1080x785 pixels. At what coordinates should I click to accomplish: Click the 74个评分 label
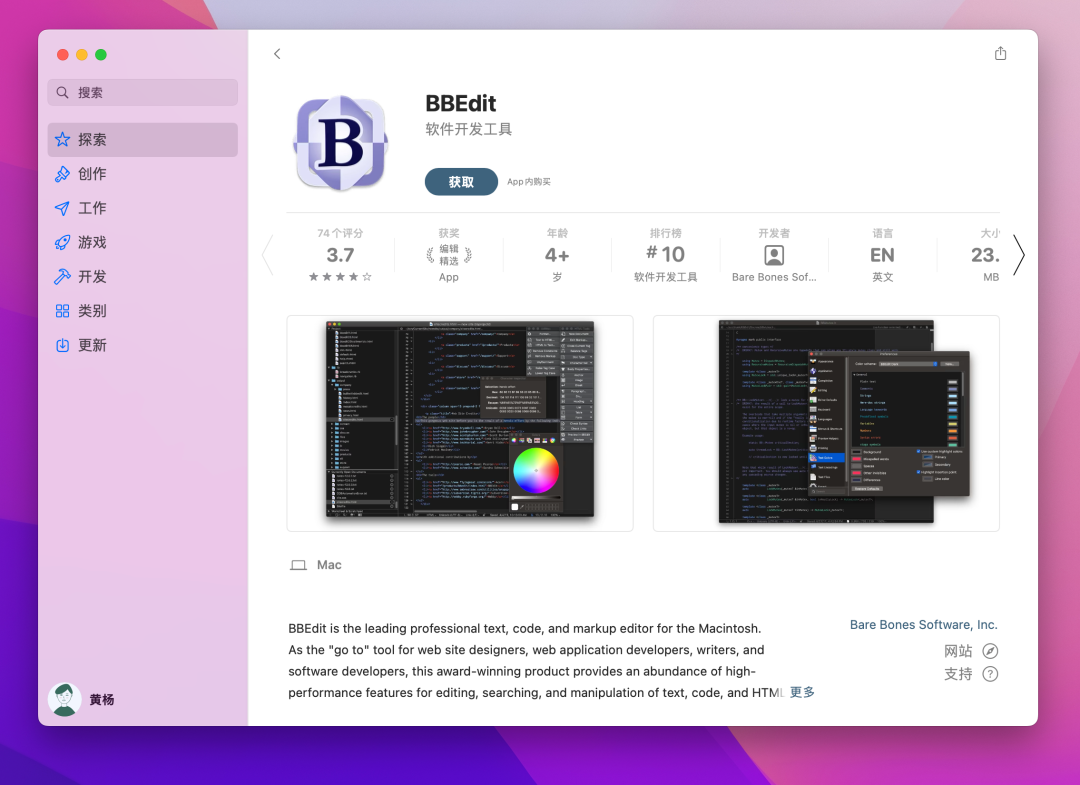pyautogui.click(x=340, y=233)
